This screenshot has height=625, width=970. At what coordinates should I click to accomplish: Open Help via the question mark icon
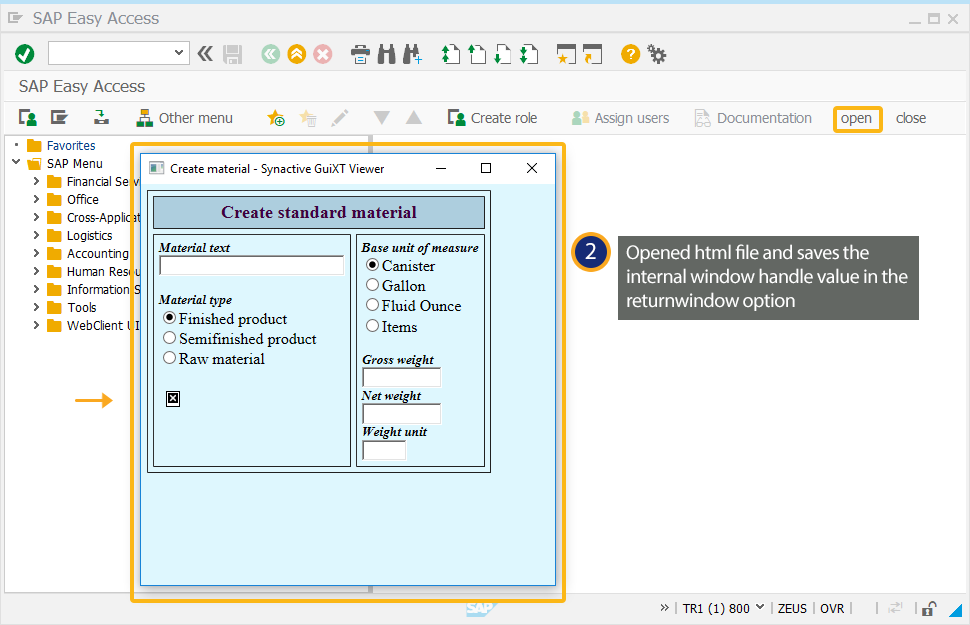[630, 54]
